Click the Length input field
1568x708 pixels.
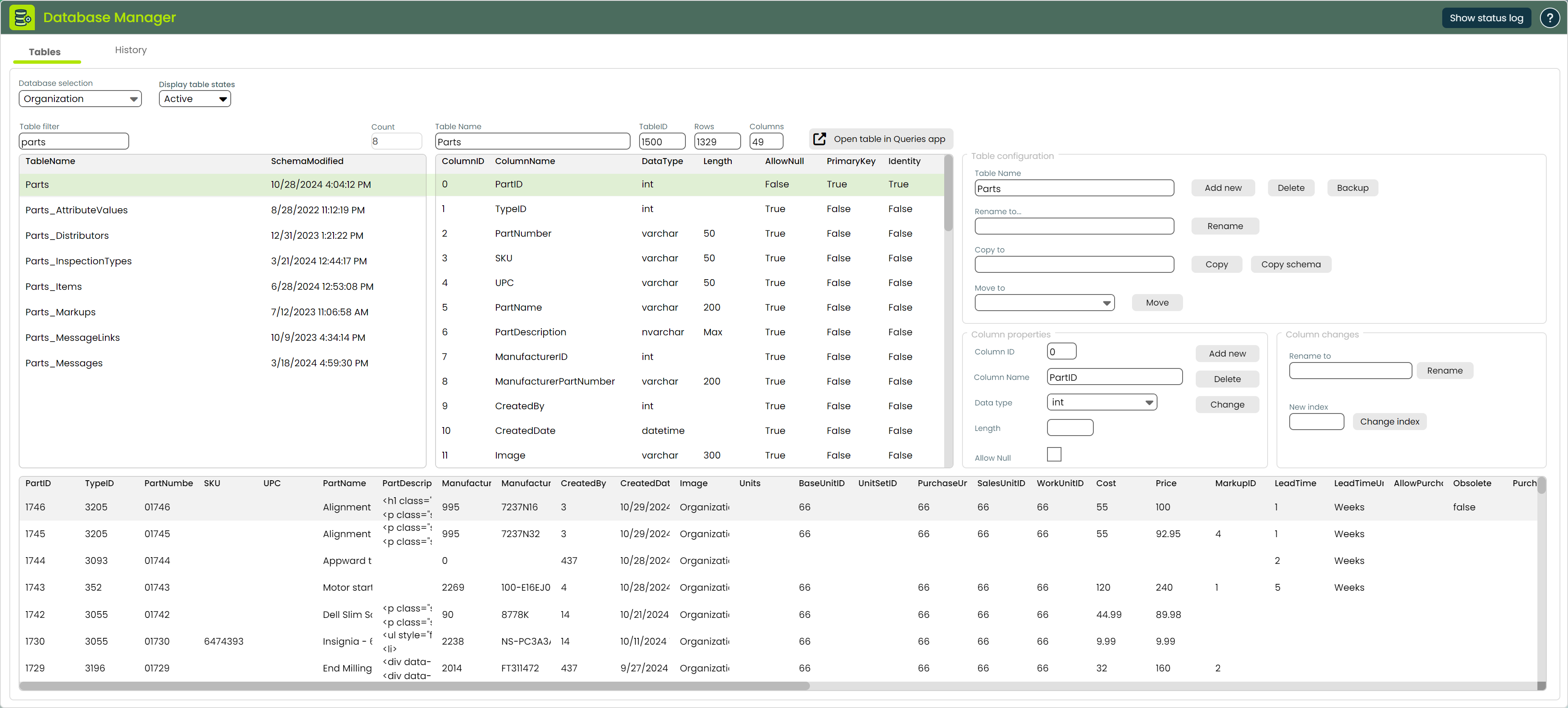[x=1070, y=428]
